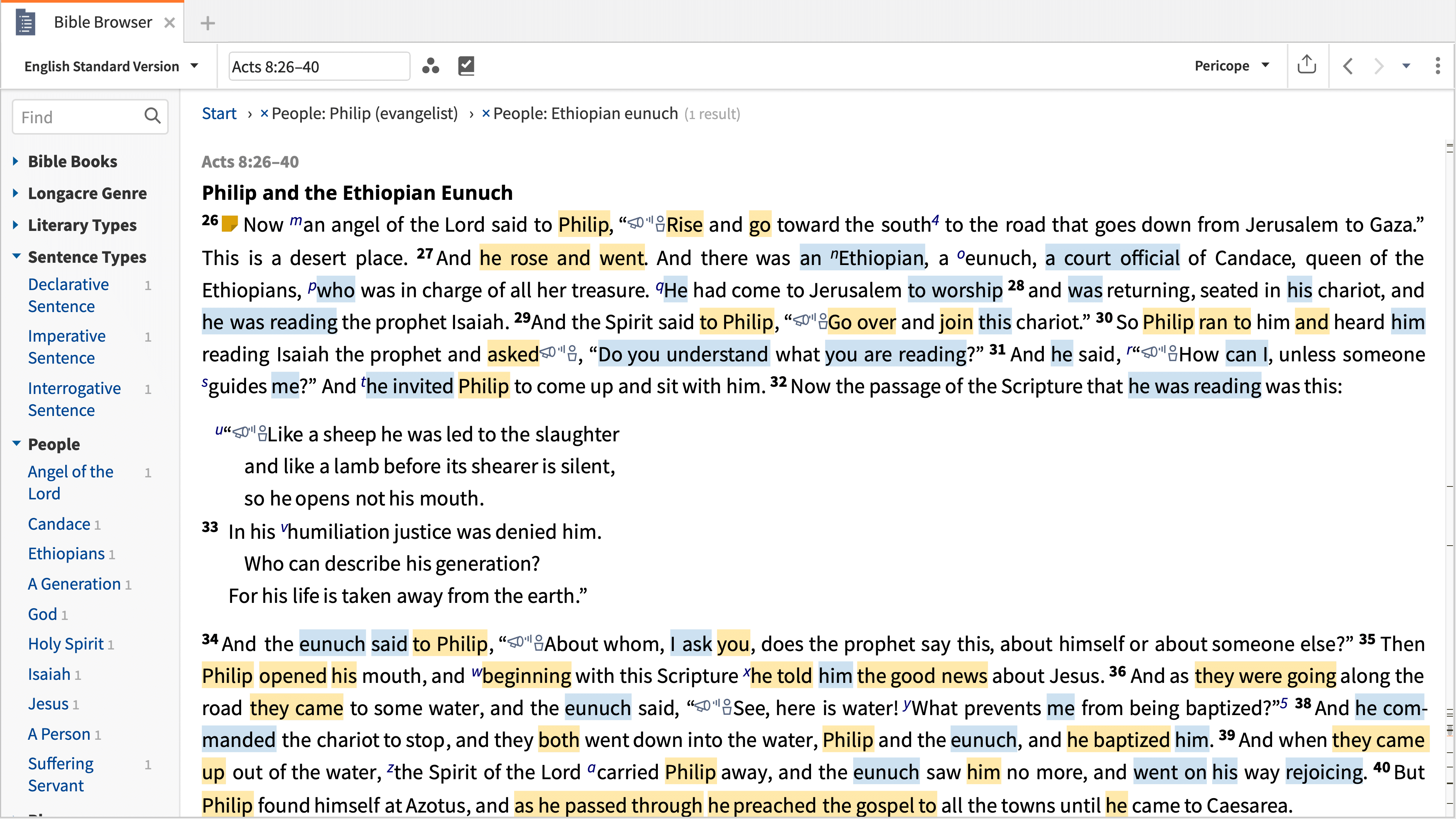The width and height of the screenshot is (1456, 819).
Task: Filter by Declarative Sentence
Action: [x=68, y=295]
